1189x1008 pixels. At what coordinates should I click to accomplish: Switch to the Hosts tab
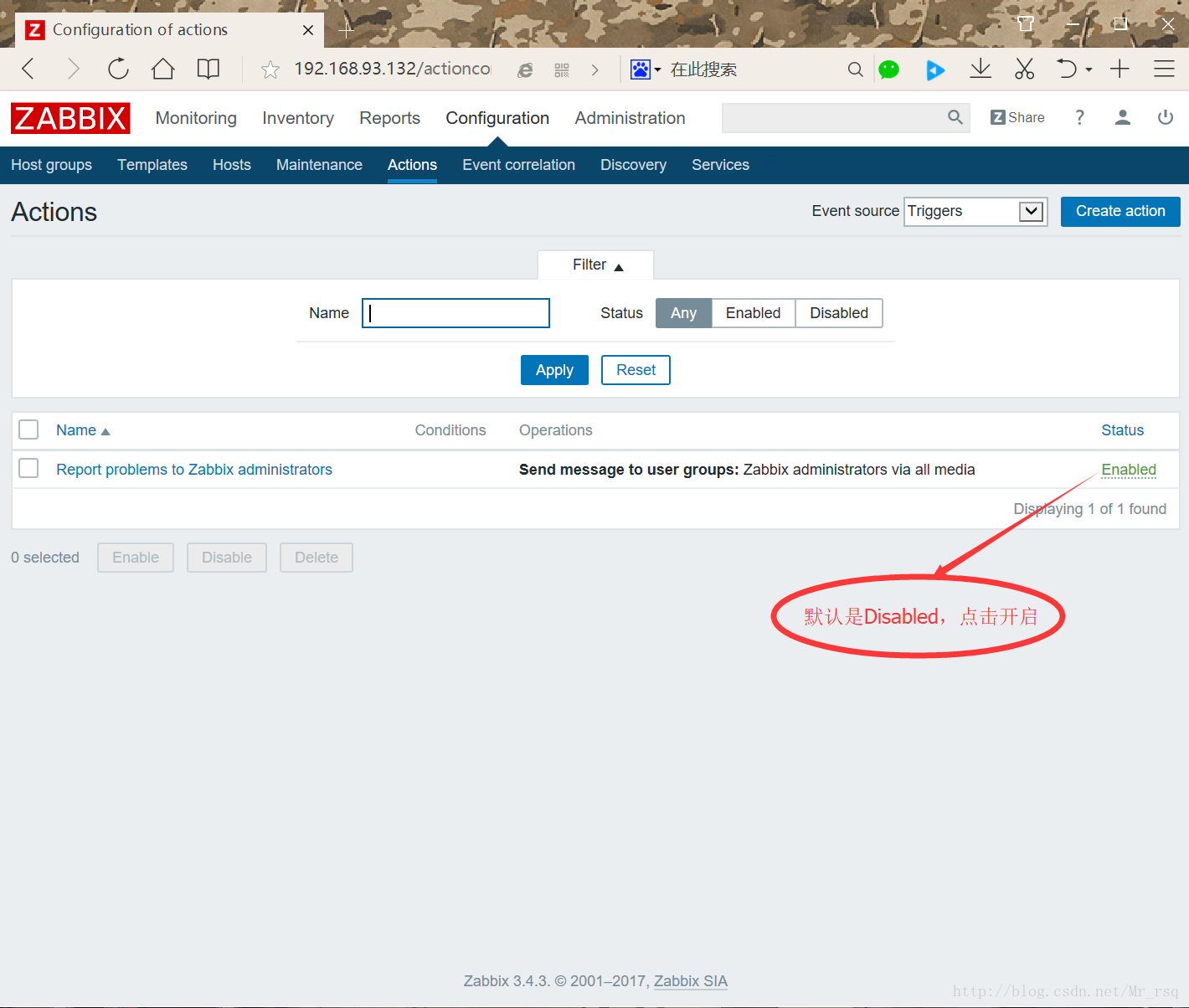(x=231, y=165)
